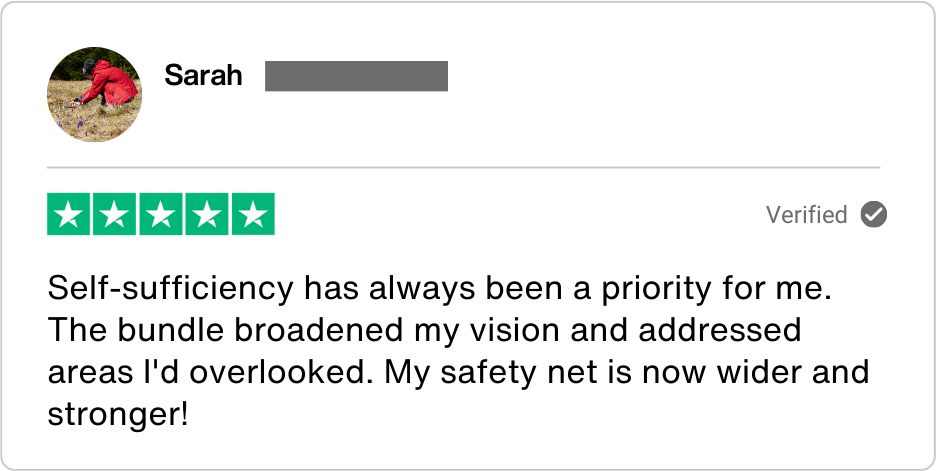Click the reviewer name Sarah
The image size is (936, 471).
point(203,76)
